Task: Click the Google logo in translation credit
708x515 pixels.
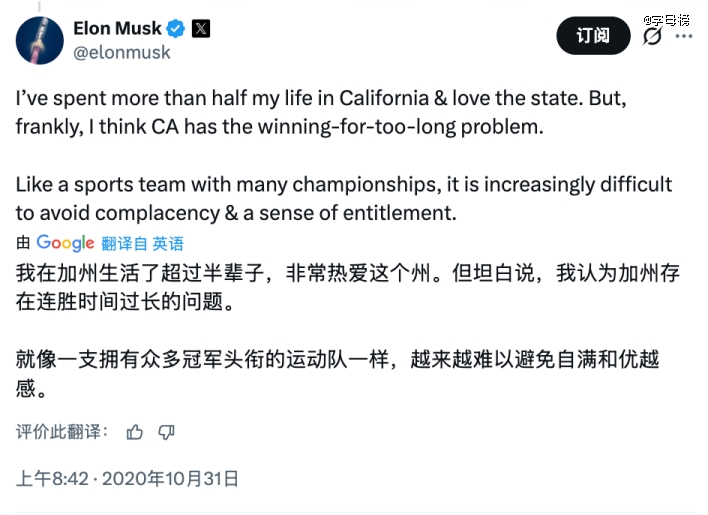Action: tap(65, 243)
